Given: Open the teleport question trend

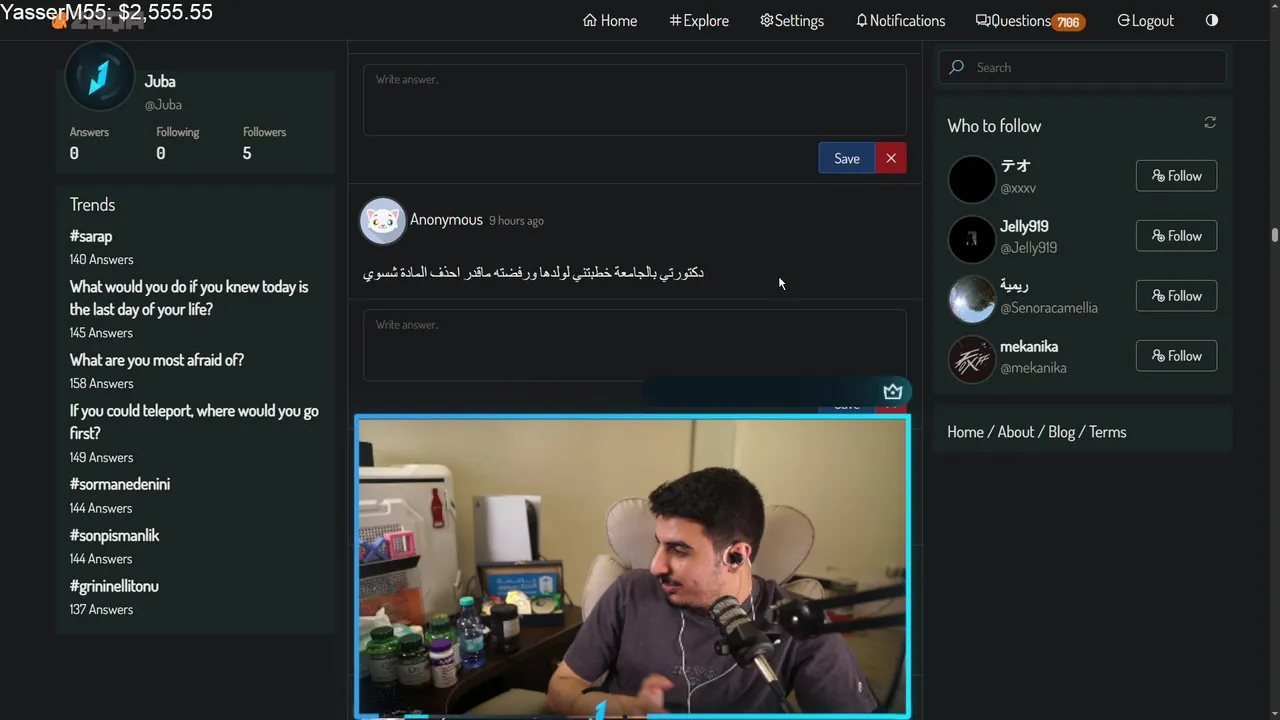Looking at the screenshot, I should (x=194, y=422).
